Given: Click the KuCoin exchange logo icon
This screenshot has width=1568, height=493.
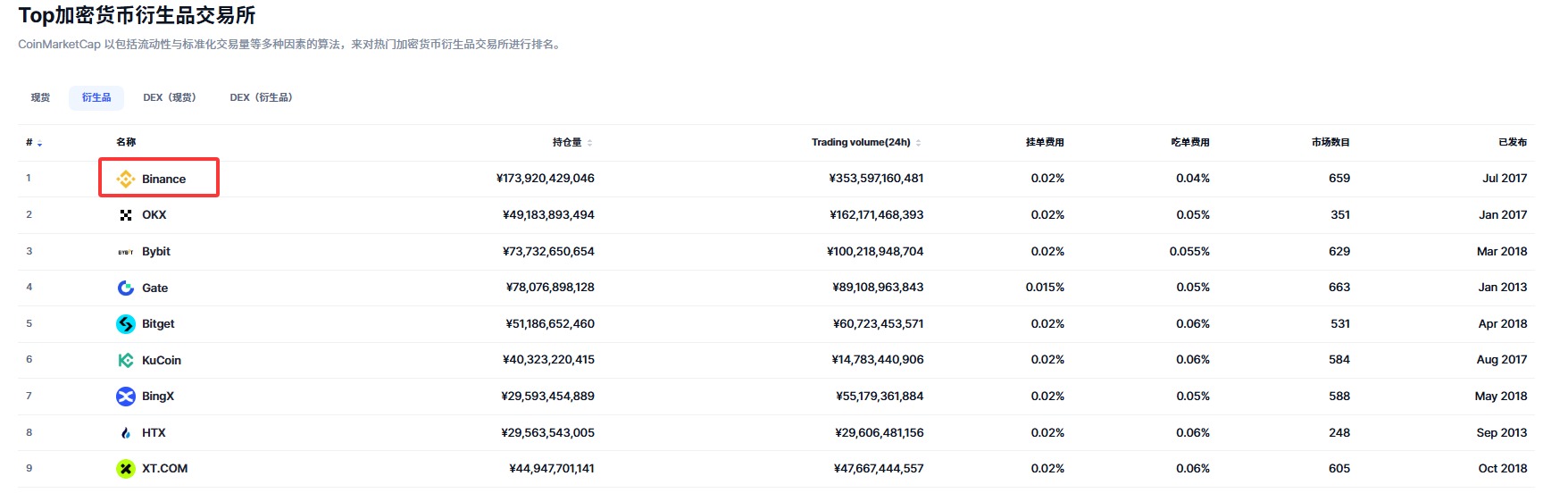Looking at the screenshot, I should tap(126, 360).
